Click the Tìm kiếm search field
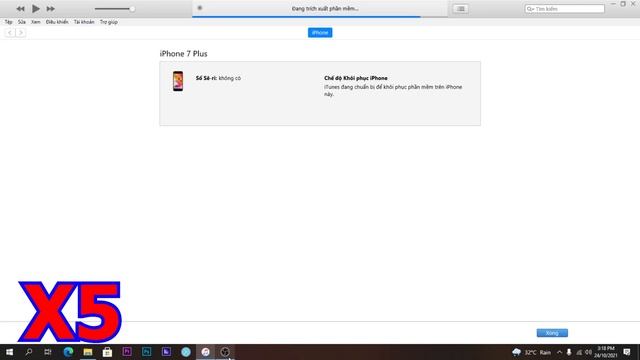Screen dimensions: 640x360 pos(564,9)
